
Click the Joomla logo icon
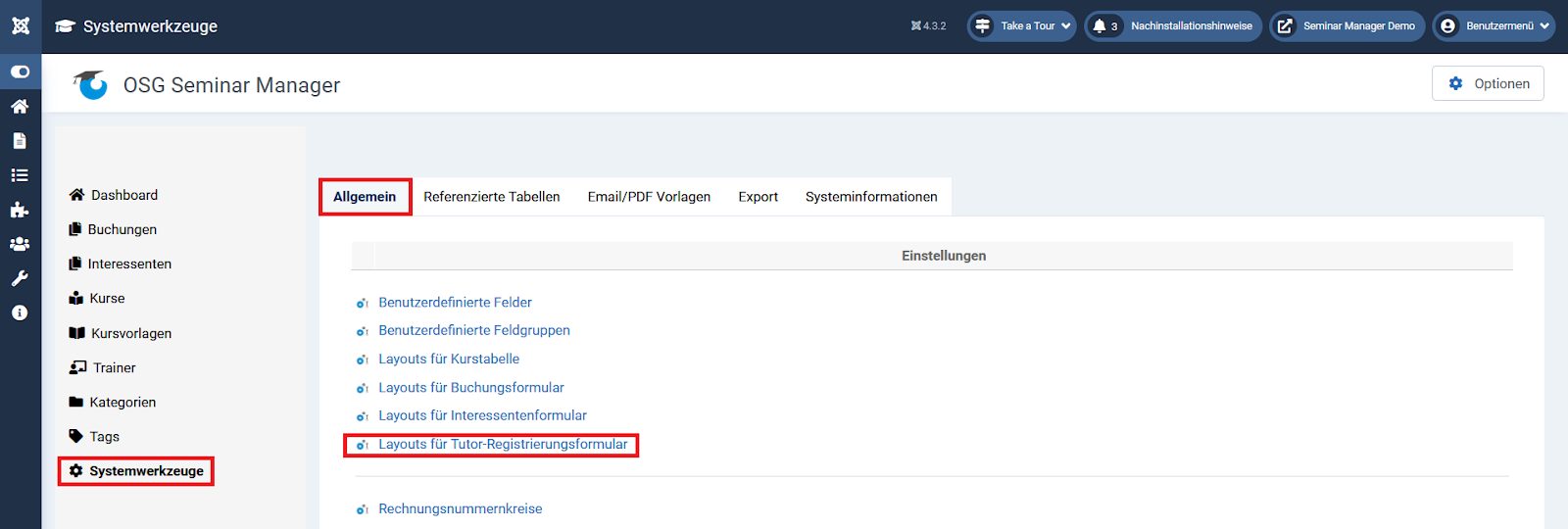[x=21, y=26]
